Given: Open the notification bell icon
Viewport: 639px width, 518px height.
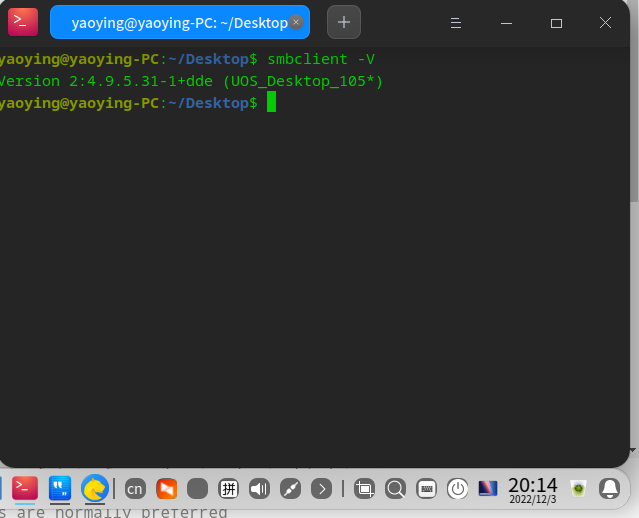Looking at the screenshot, I should coord(609,488).
